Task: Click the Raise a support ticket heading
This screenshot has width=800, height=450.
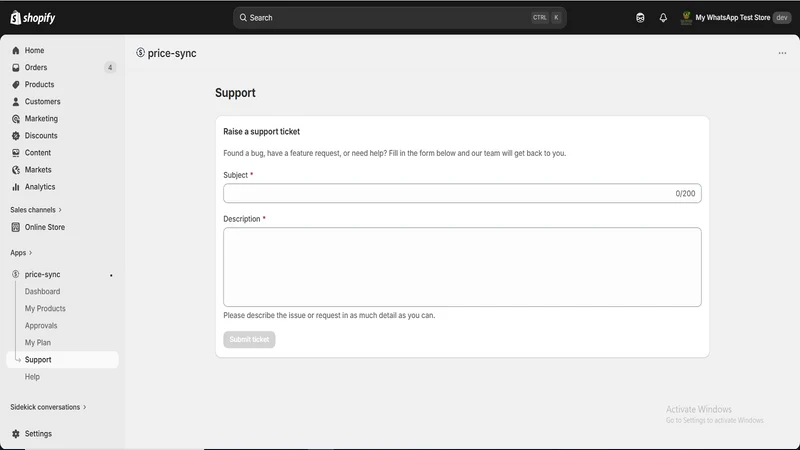Action: point(261,132)
